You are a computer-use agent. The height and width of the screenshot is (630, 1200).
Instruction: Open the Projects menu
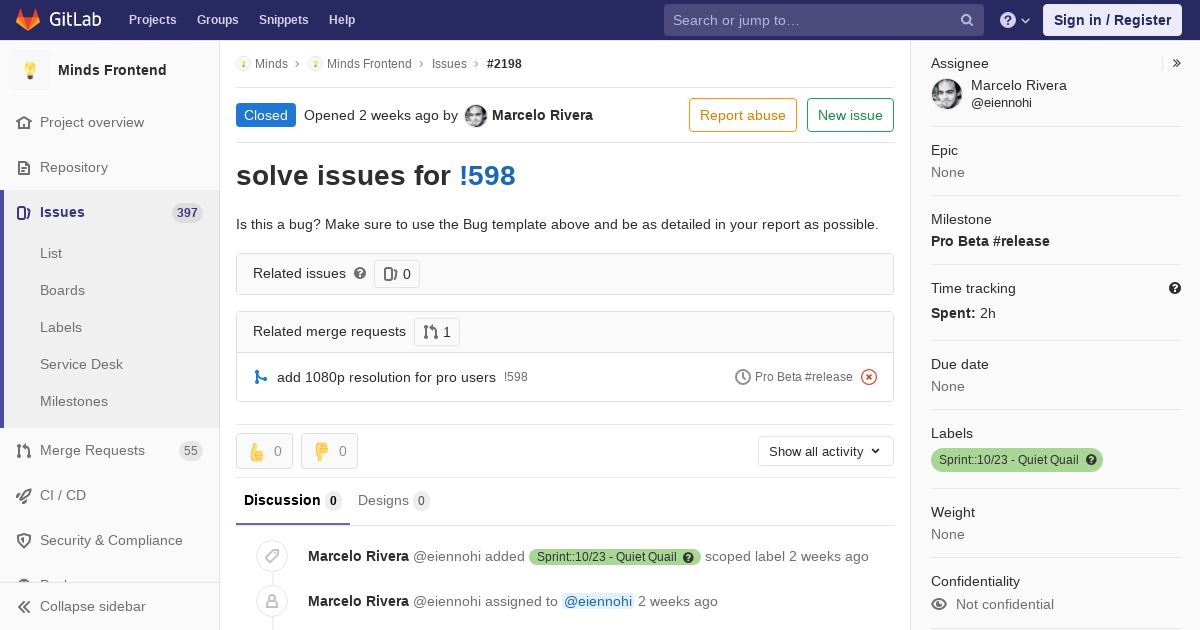(x=153, y=20)
